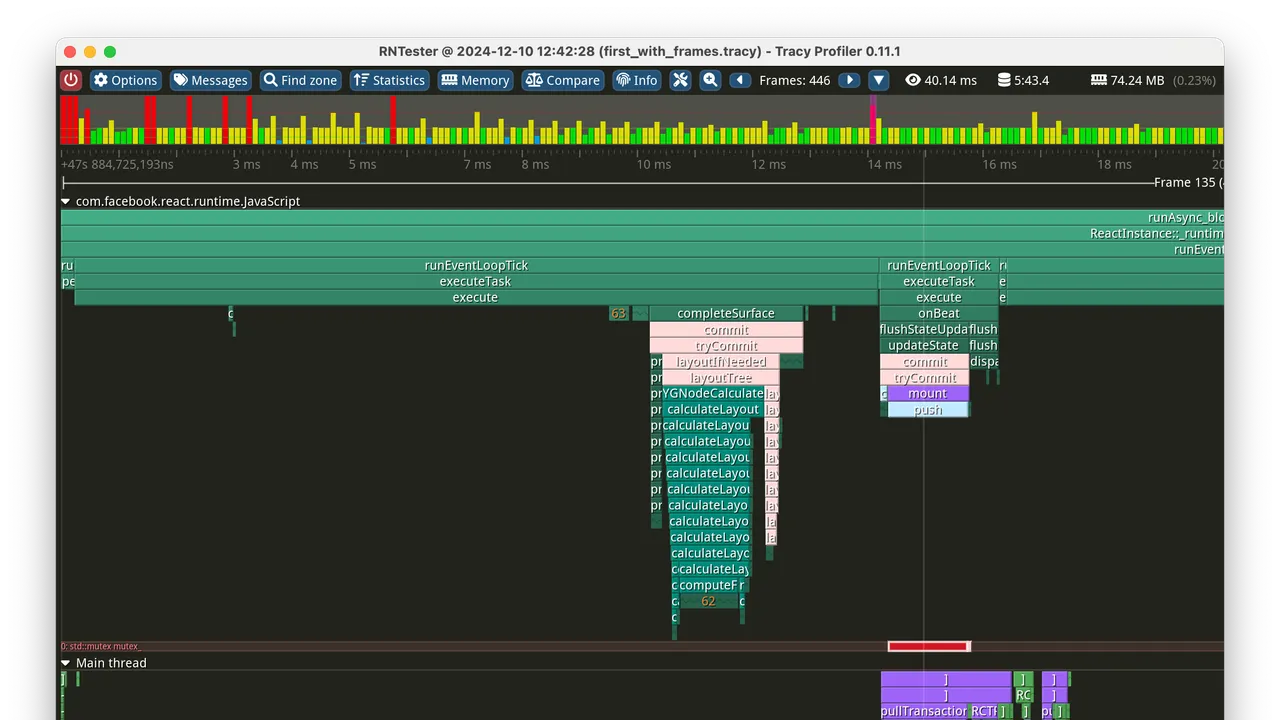Viewport: 1280px width, 720px height.
Task: Open the Info window
Action: pyautogui.click(x=636, y=80)
